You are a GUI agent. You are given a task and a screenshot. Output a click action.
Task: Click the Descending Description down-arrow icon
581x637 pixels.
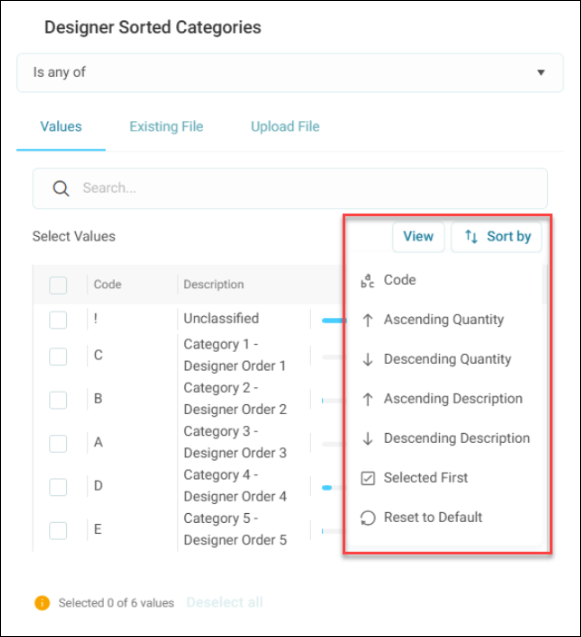(x=368, y=438)
